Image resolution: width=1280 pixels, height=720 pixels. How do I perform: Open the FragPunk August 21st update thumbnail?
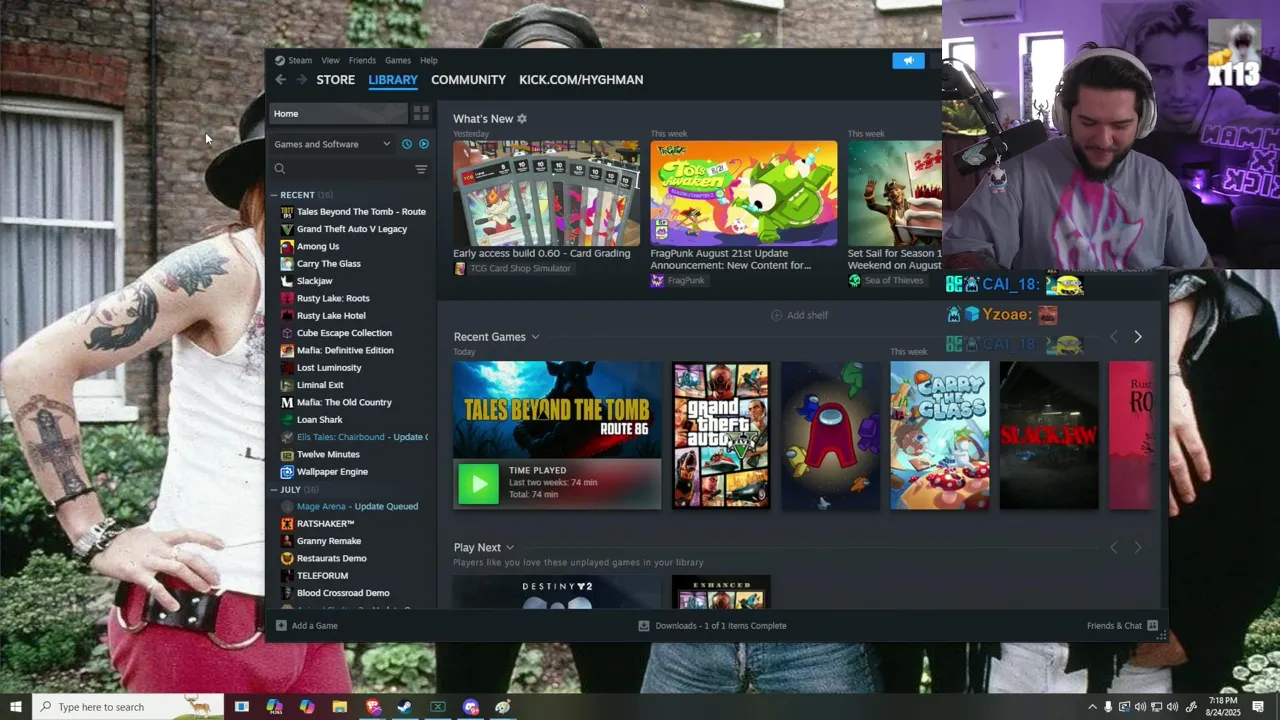click(744, 193)
